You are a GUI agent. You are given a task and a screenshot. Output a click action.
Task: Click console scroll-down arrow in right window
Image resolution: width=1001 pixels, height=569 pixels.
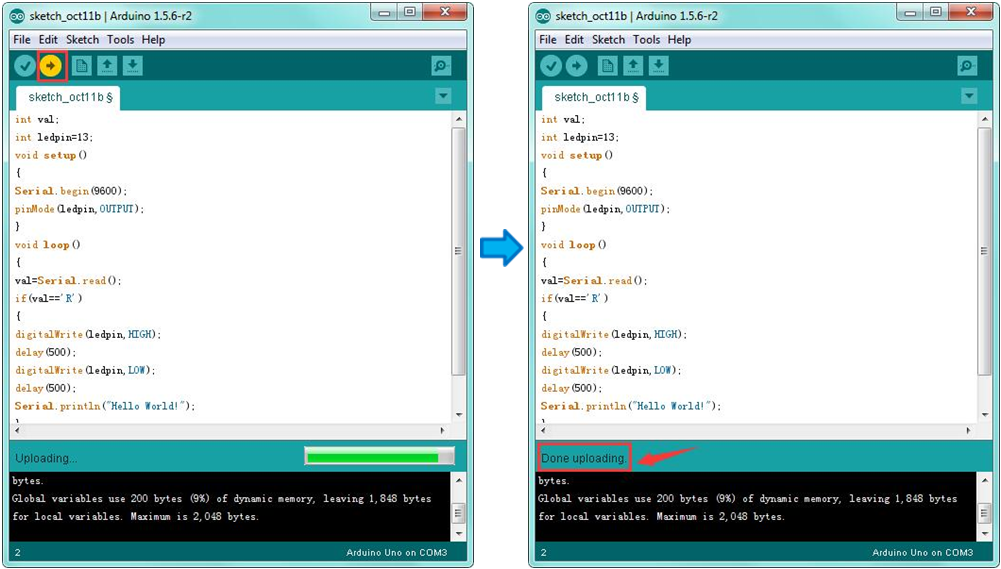(x=984, y=533)
